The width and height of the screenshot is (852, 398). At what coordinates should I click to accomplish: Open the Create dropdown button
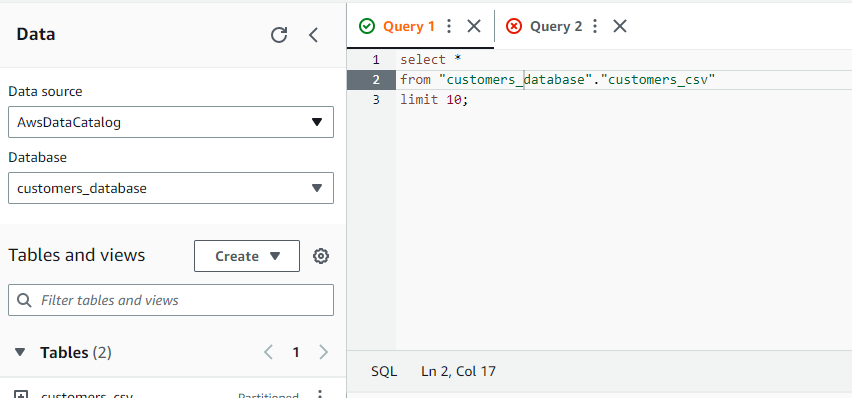tap(247, 256)
